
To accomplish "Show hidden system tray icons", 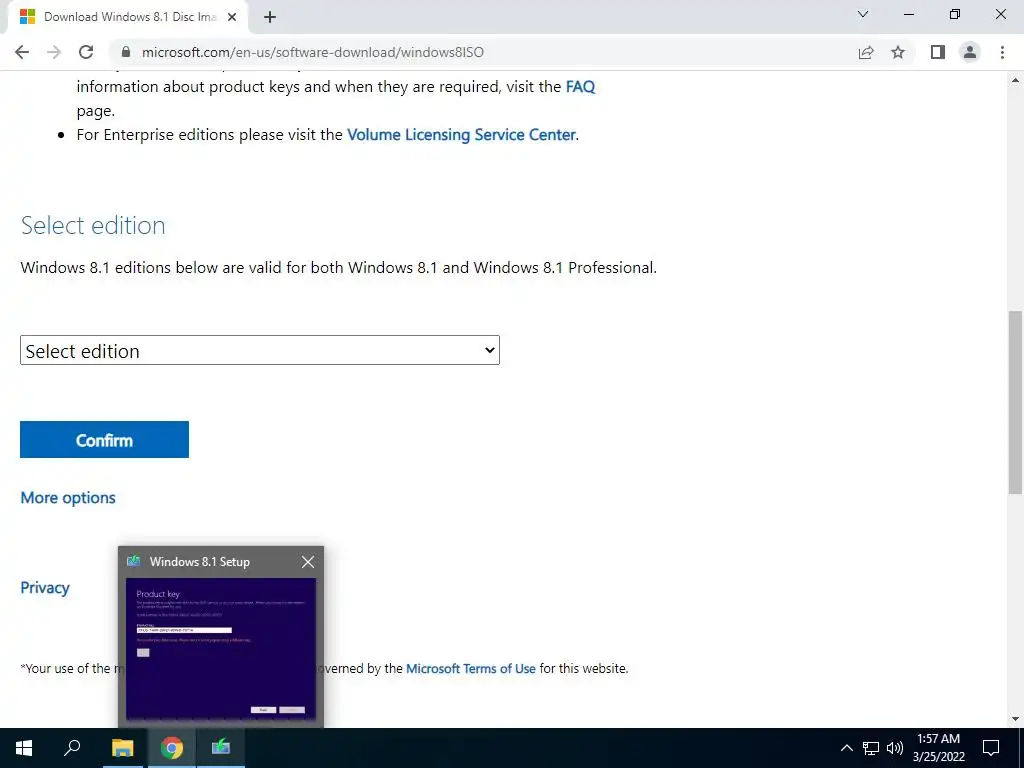I will tap(846, 748).
